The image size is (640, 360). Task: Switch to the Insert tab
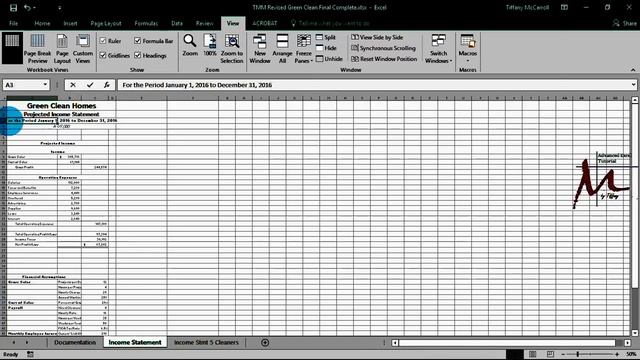coord(70,23)
